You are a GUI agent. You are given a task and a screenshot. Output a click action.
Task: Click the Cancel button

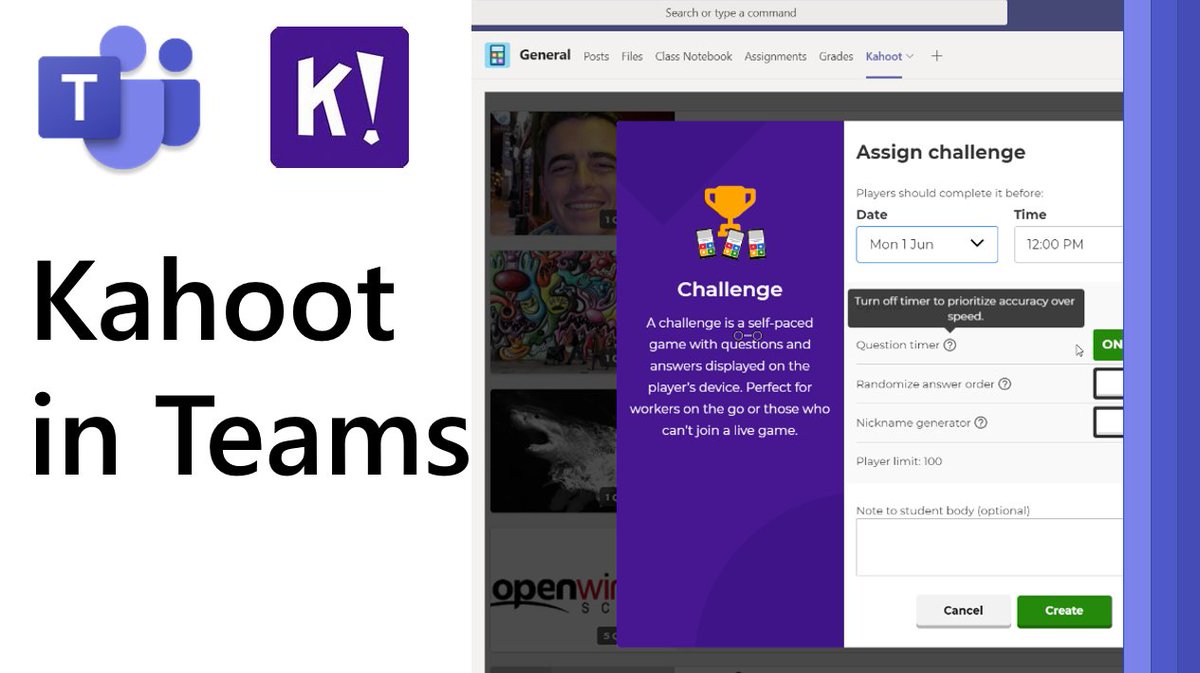point(963,611)
